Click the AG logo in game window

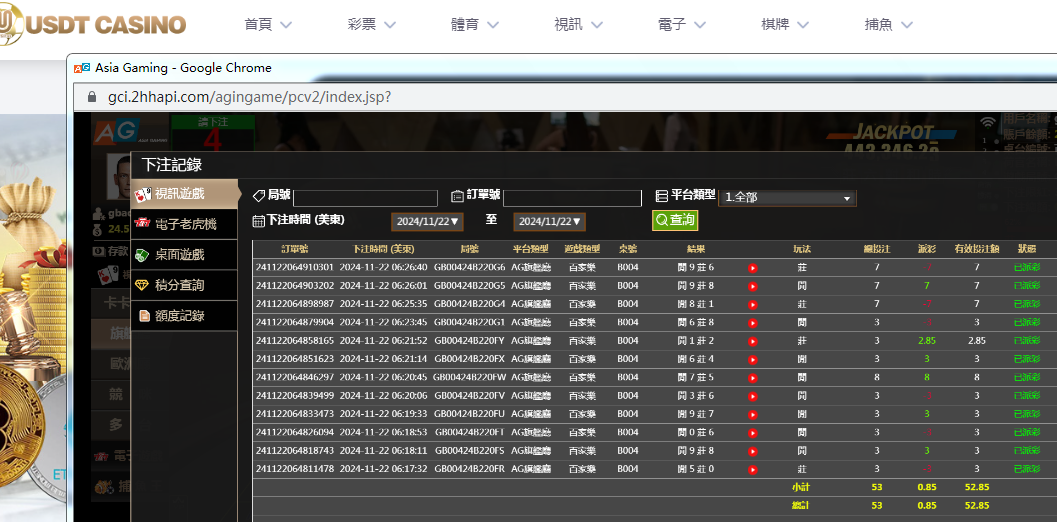click(116, 133)
